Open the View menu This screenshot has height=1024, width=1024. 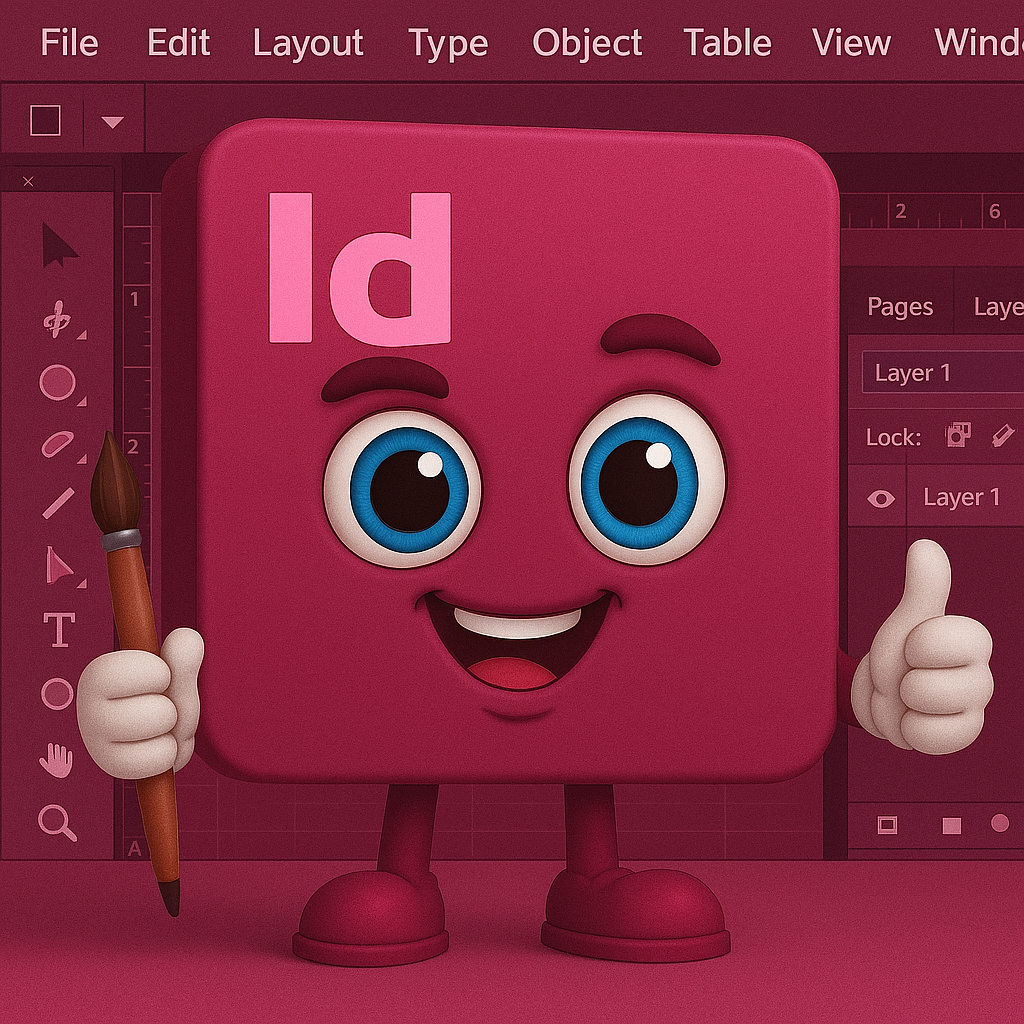[851, 43]
